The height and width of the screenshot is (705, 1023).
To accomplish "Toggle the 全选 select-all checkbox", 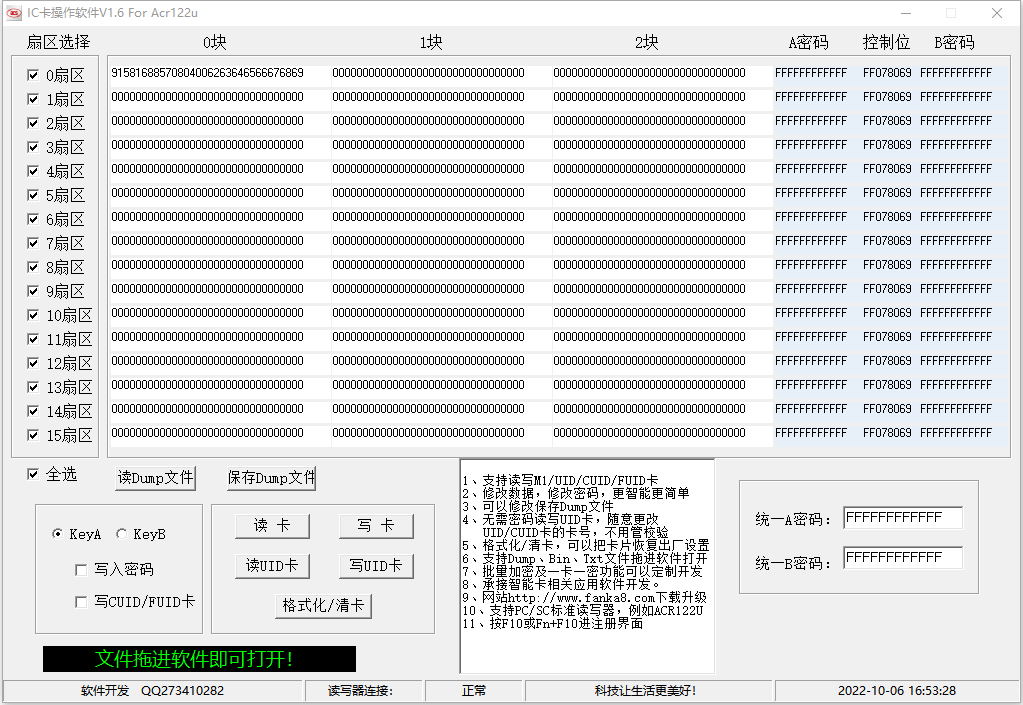I will tap(33, 474).
